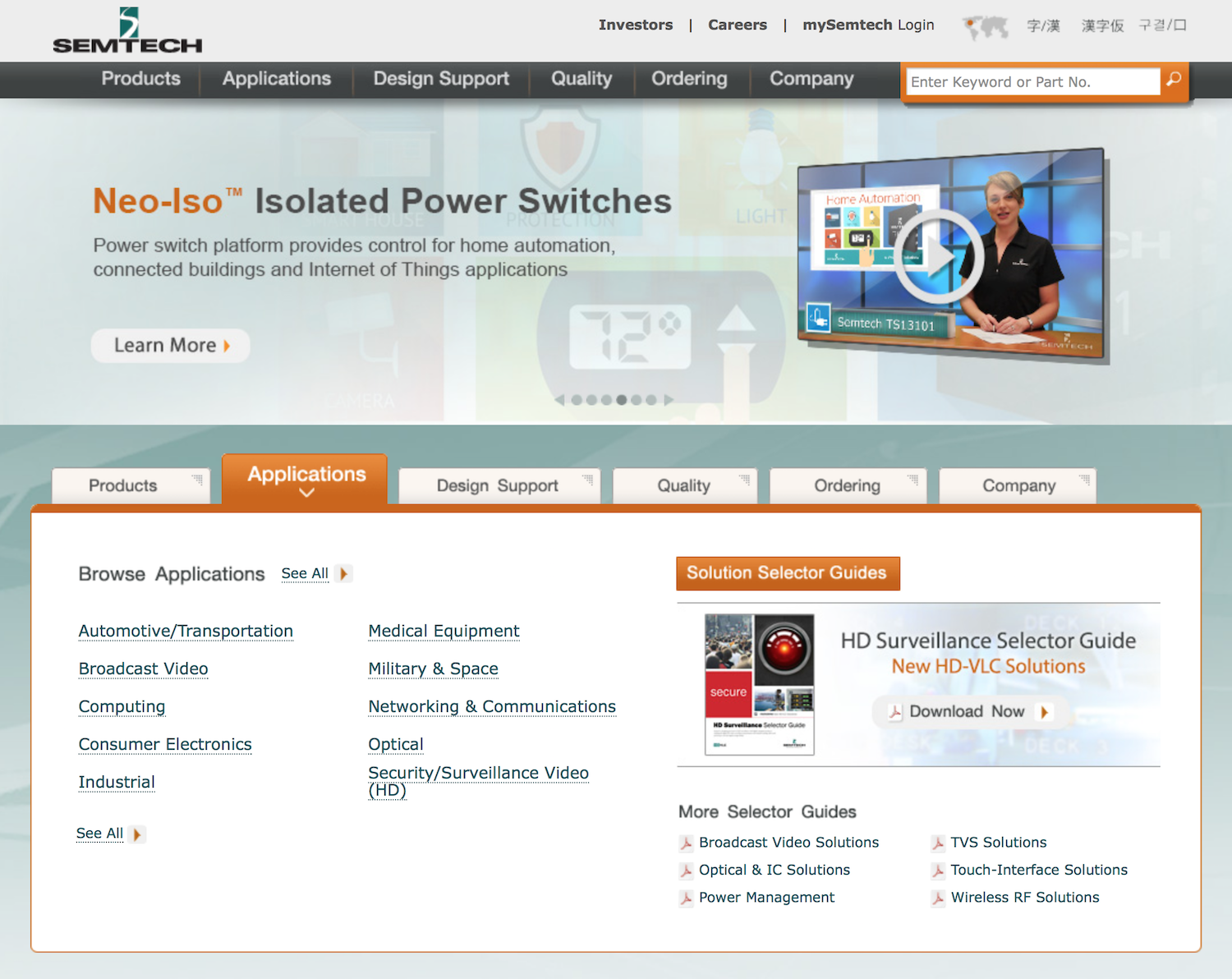Screen dimensions: 1232x979
Task: Click the PDF icon beside TVS Solutions
Action: tap(938, 843)
